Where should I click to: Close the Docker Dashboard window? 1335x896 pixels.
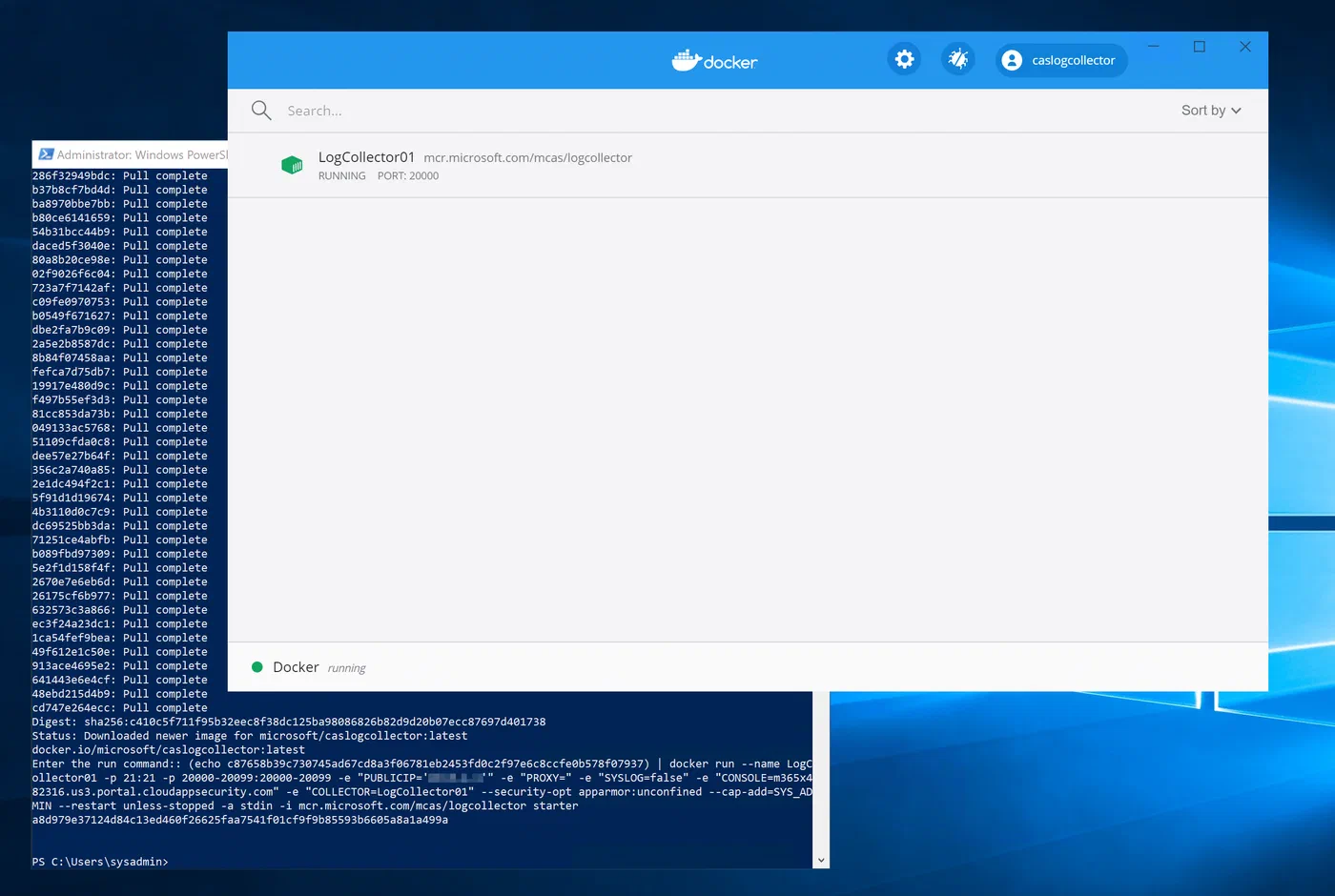pyautogui.click(x=1245, y=46)
